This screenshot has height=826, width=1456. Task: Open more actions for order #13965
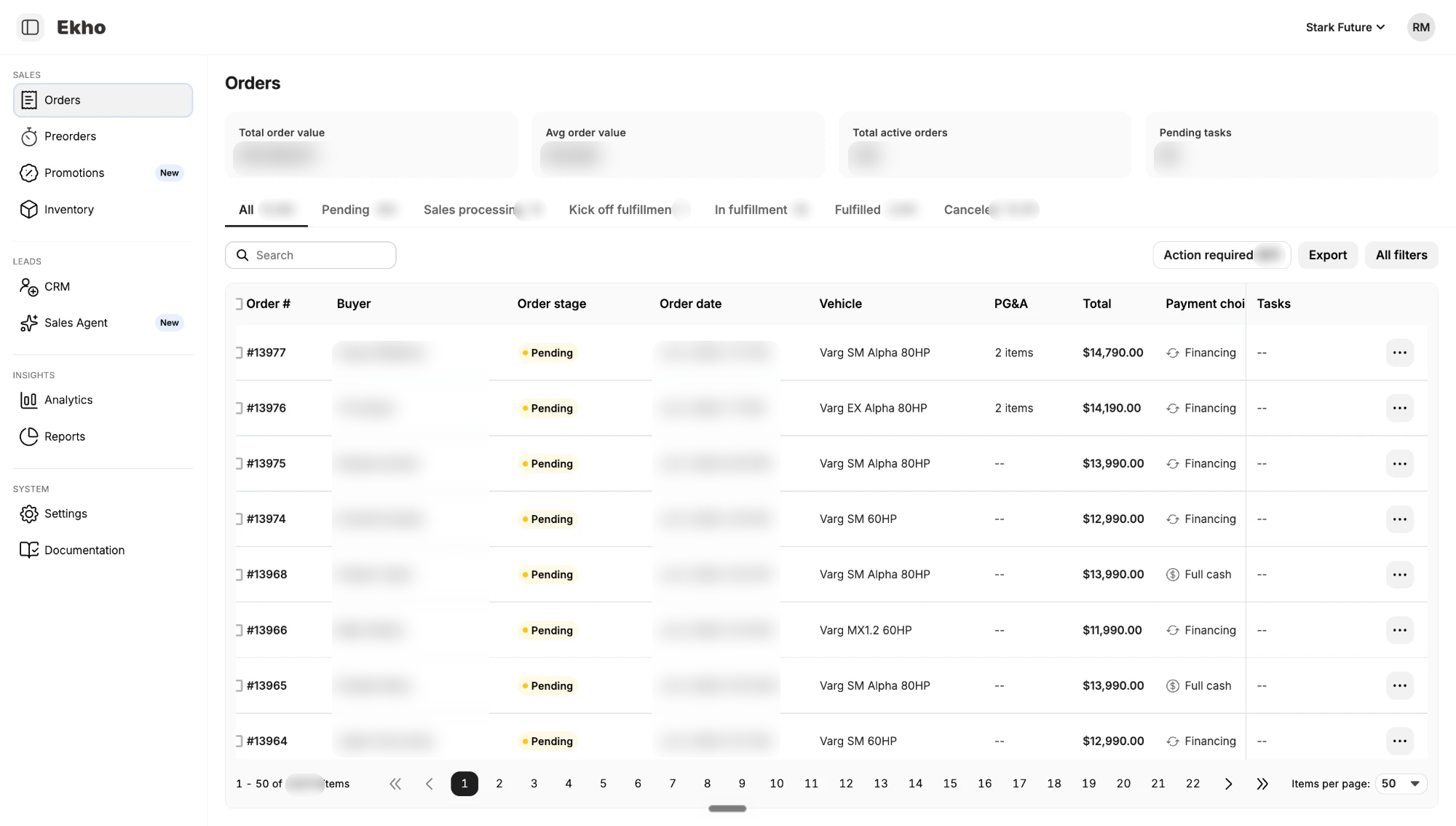(x=1399, y=685)
